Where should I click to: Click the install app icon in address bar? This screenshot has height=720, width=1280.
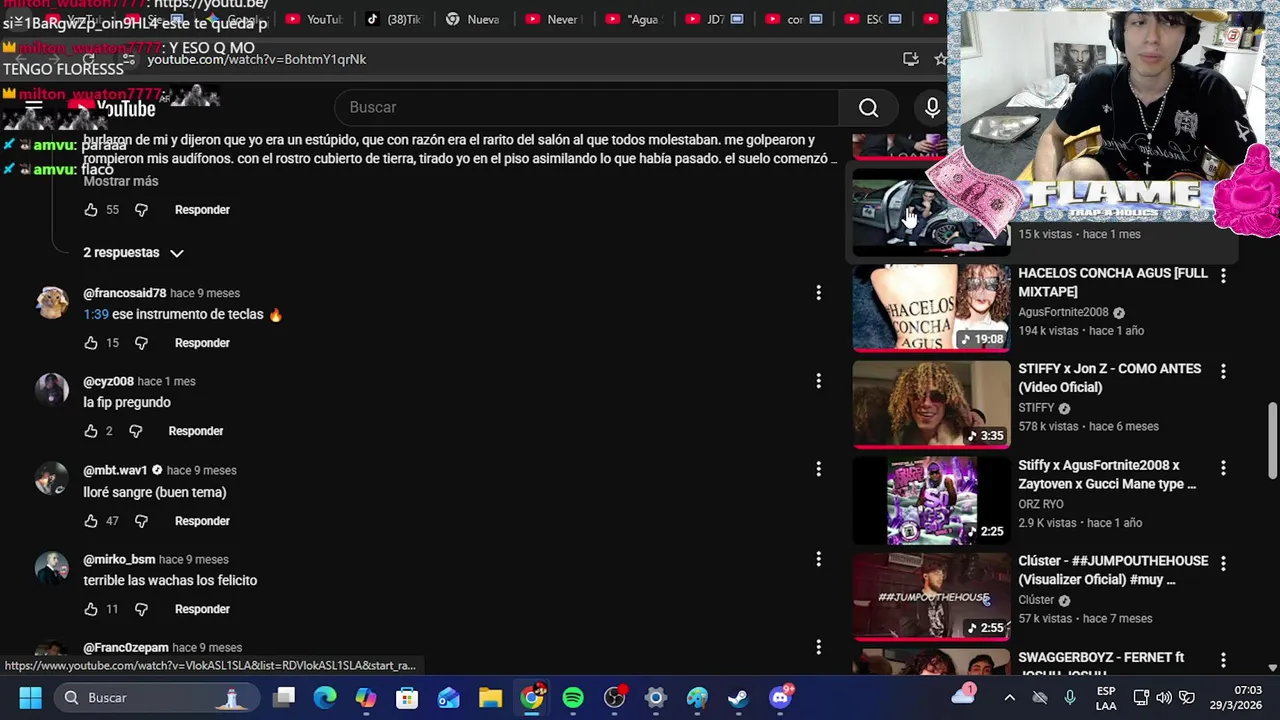click(x=910, y=59)
